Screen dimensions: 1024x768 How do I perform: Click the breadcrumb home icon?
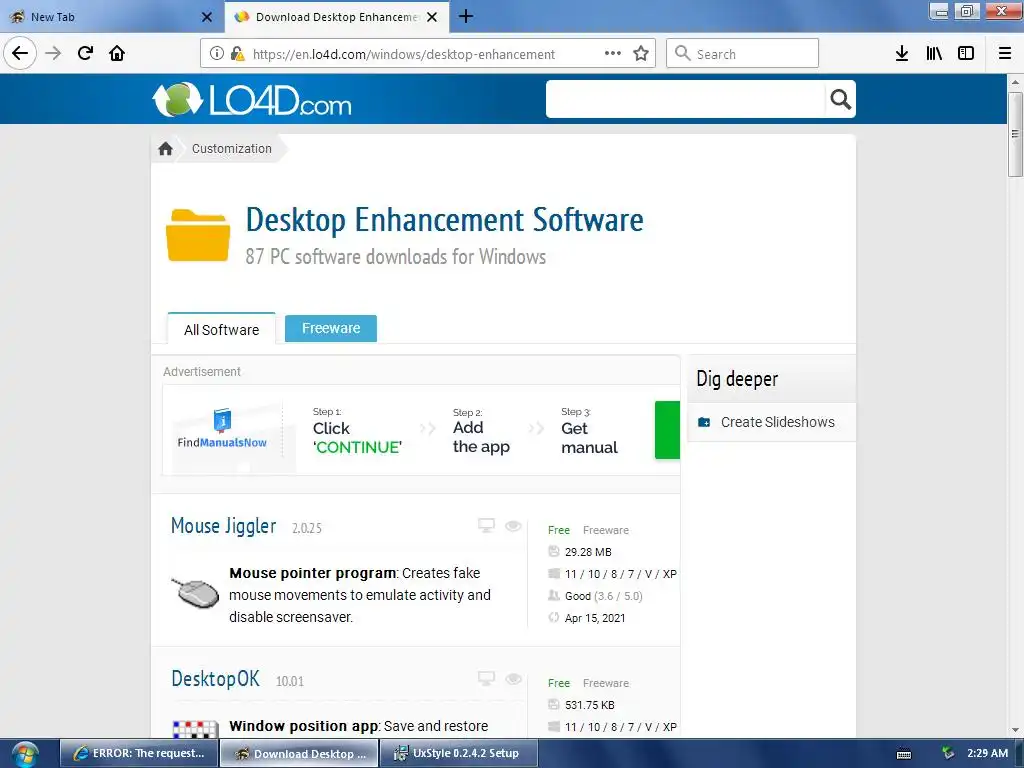pos(165,149)
